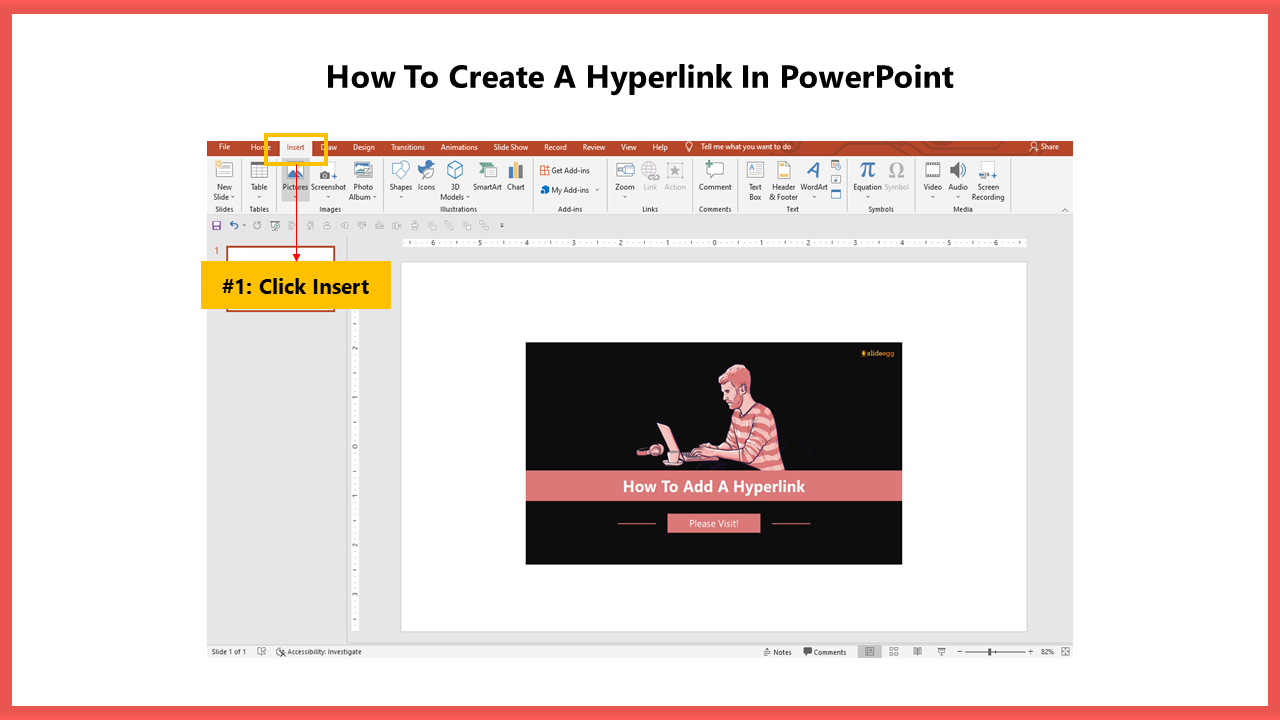Click My Add-ins button
Viewport: 1280px width, 720px height.
click(x=565, y=190)
